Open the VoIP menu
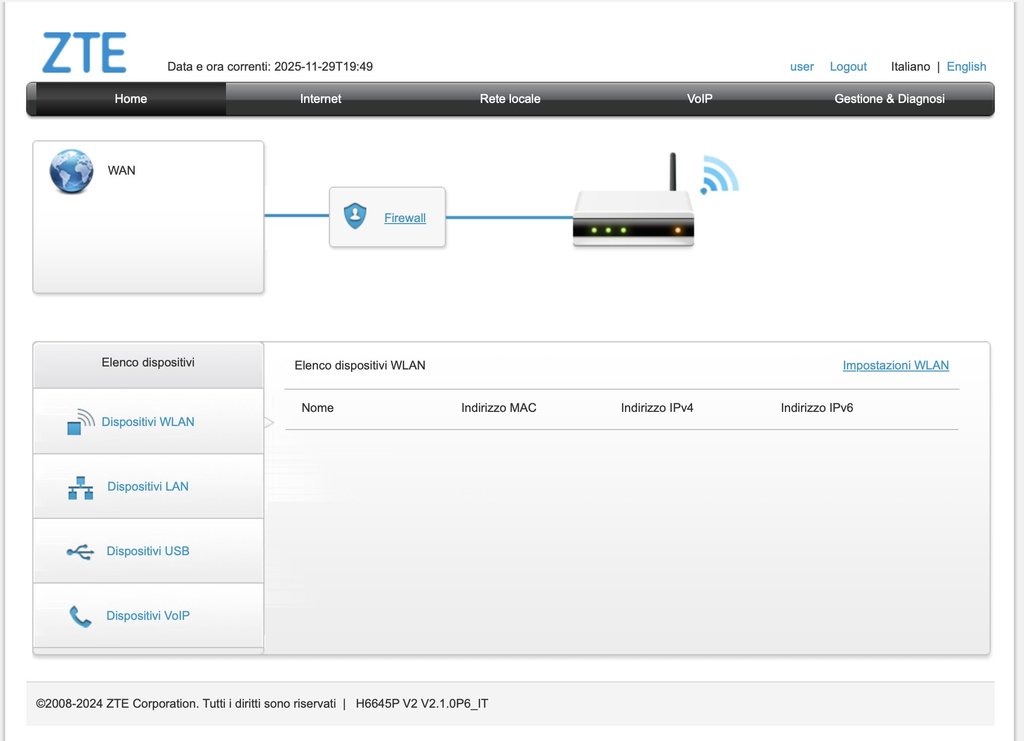1024x741 pixels. click(700, 99)
